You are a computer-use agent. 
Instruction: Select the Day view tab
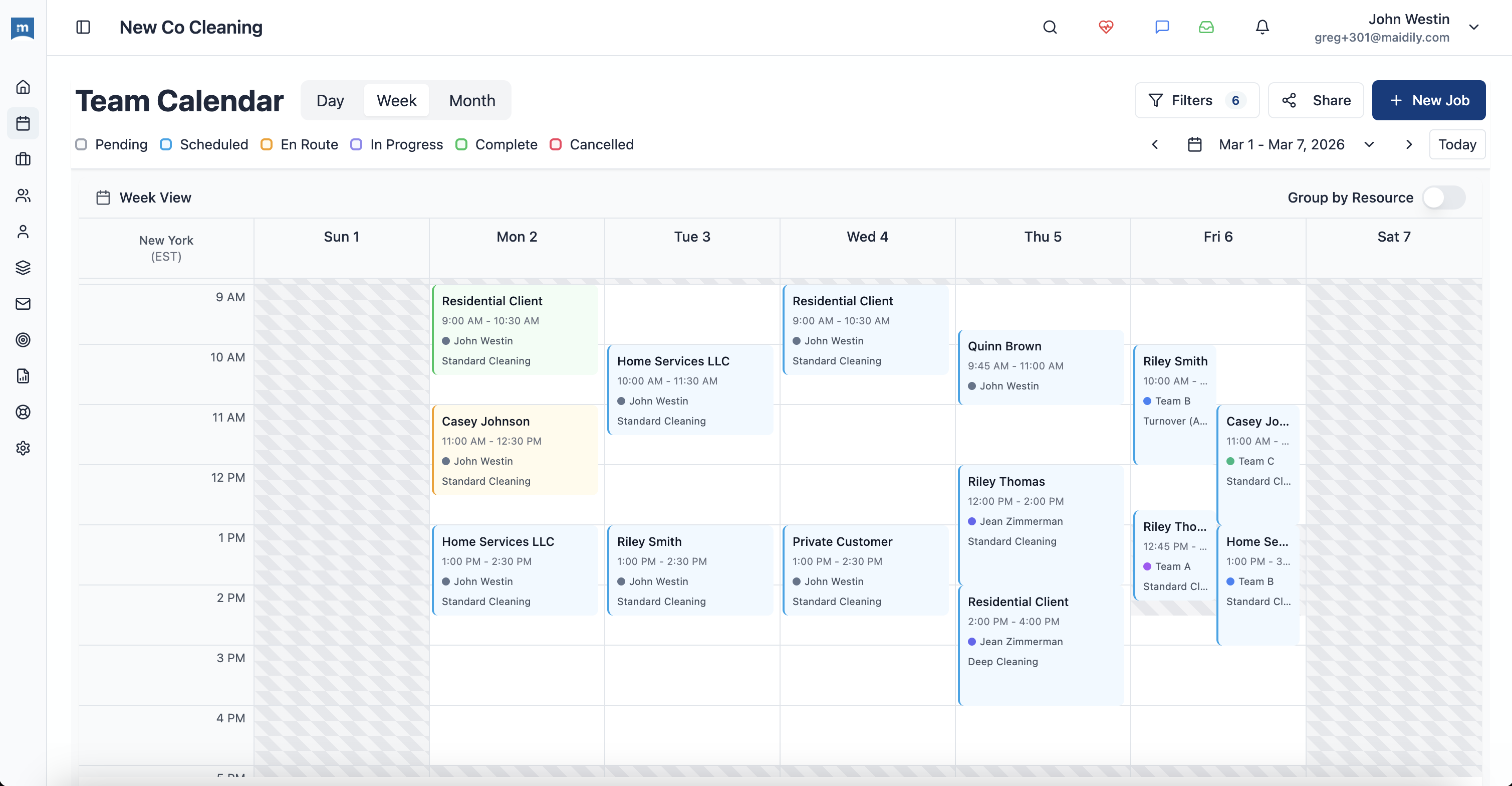(331, 100)
